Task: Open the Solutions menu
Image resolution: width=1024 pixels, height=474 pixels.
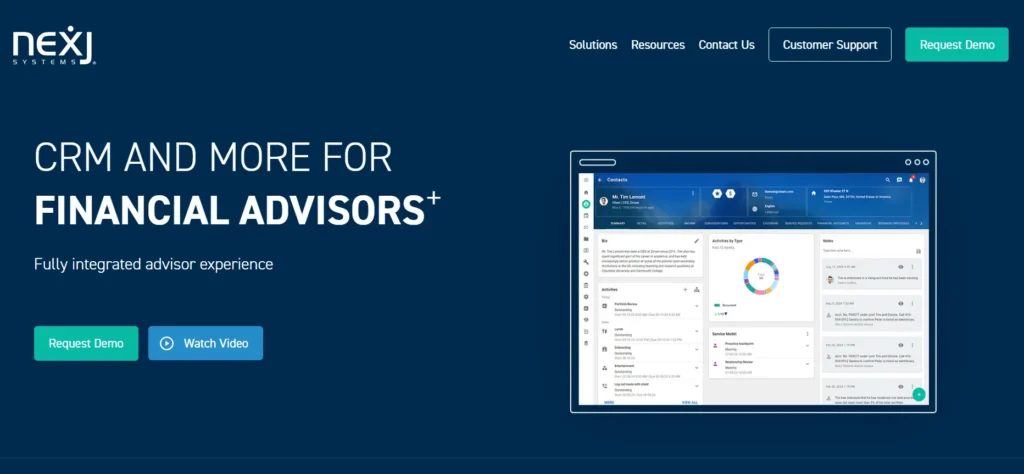Action: (593, 45)
